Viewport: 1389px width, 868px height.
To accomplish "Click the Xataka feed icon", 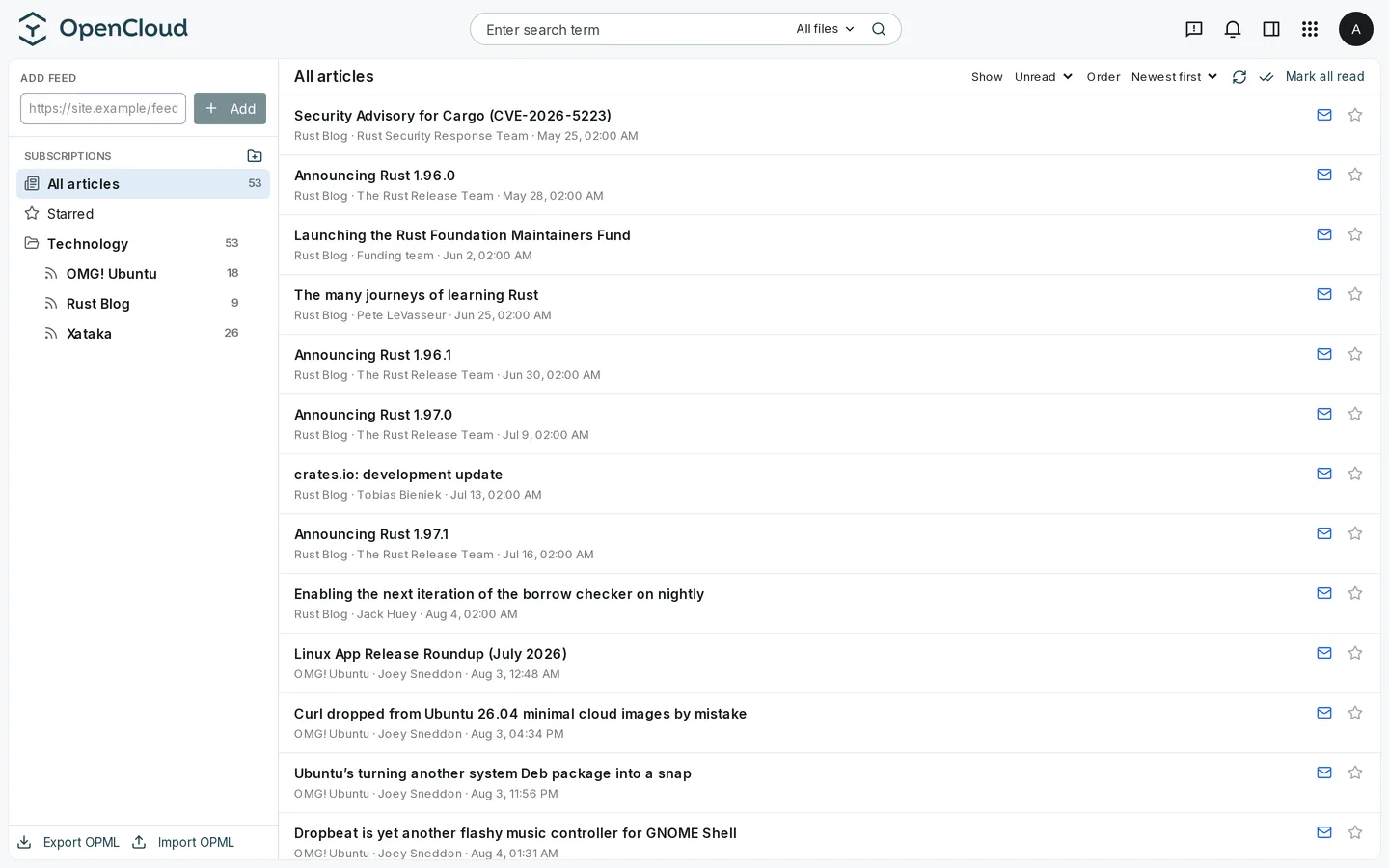I will (x=51, y=334).
